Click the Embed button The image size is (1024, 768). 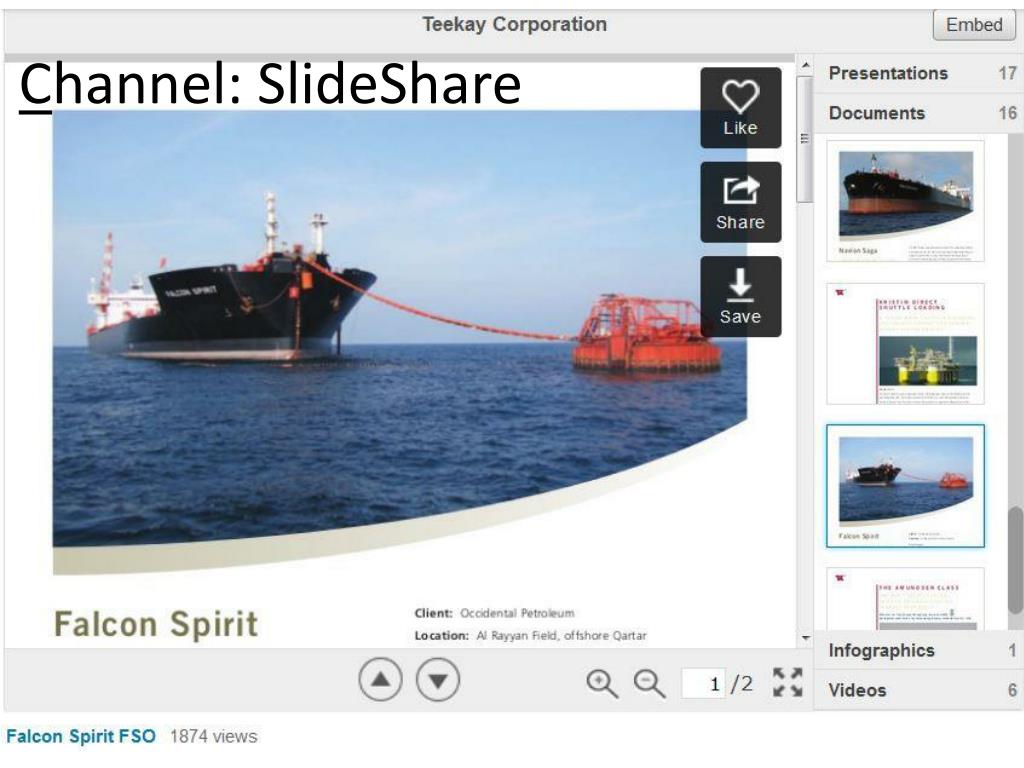pyautogui.click(x=974, y=25)
